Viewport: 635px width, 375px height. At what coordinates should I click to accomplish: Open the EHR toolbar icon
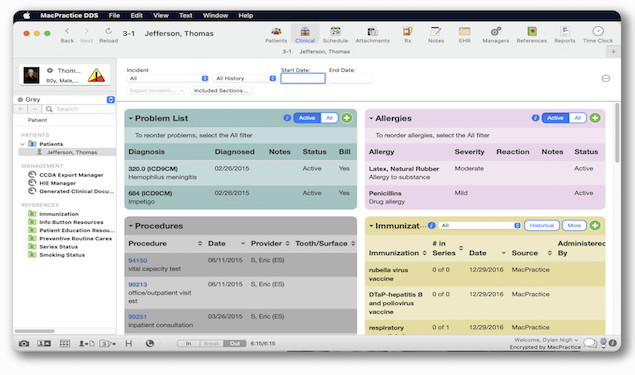pos(465,35)
